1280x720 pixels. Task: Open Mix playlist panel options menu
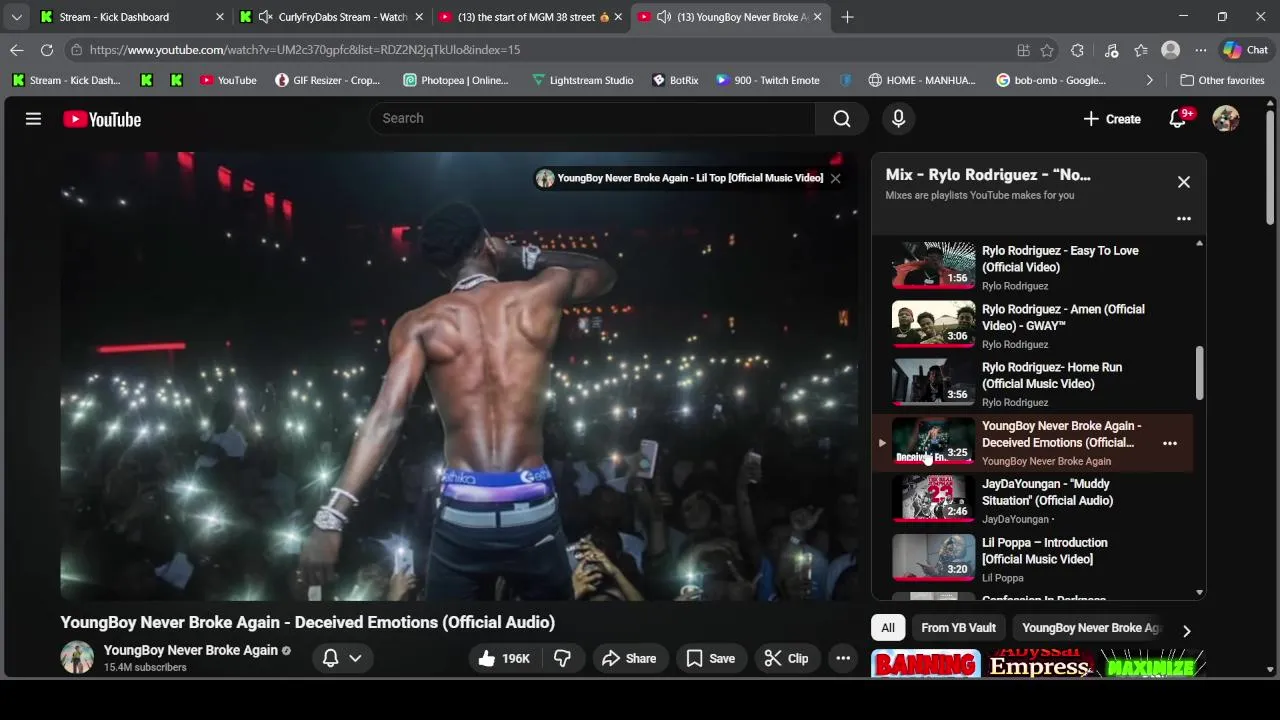1184,219
